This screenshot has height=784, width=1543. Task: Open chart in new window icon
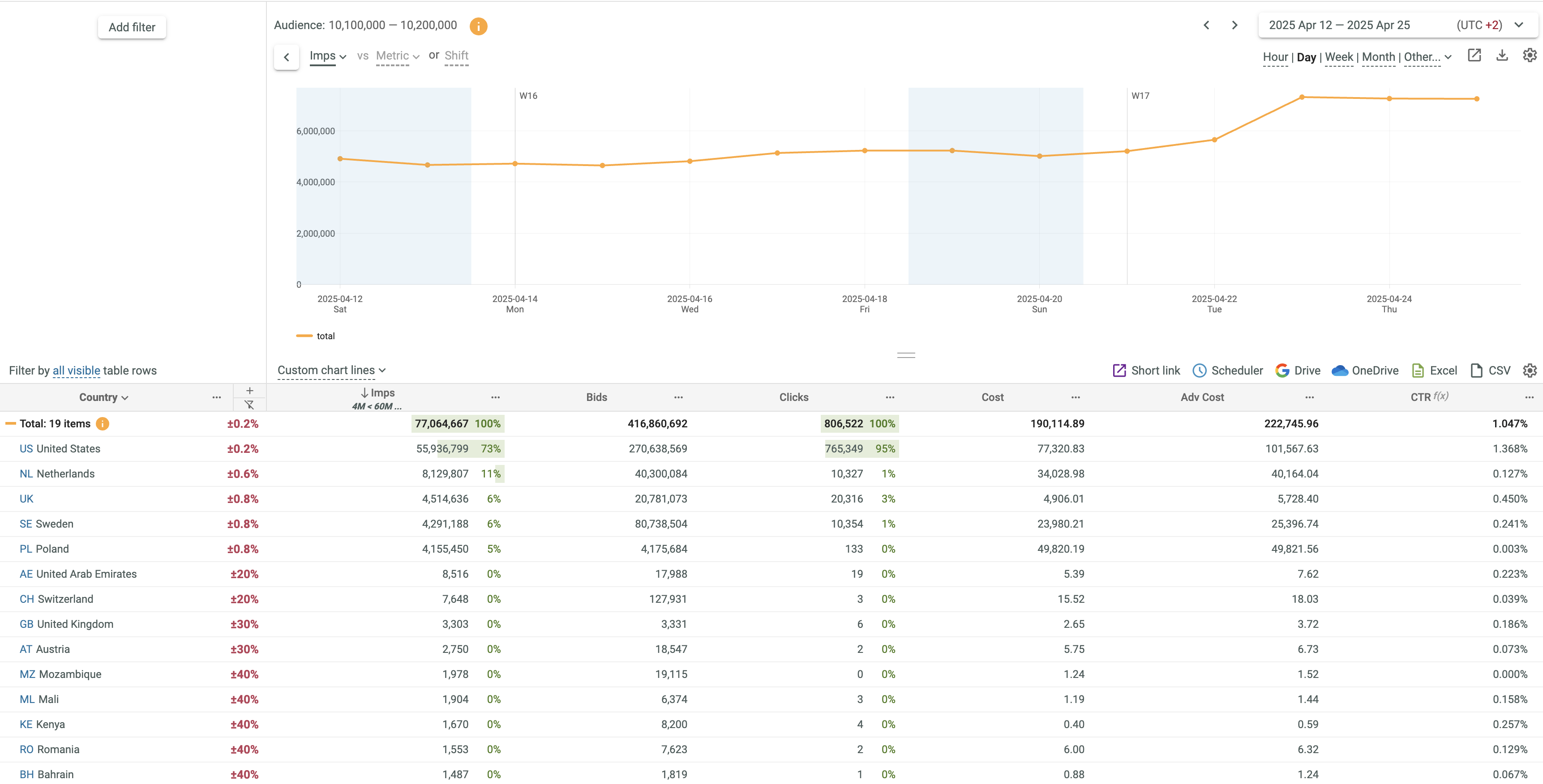pos(1474,55)
